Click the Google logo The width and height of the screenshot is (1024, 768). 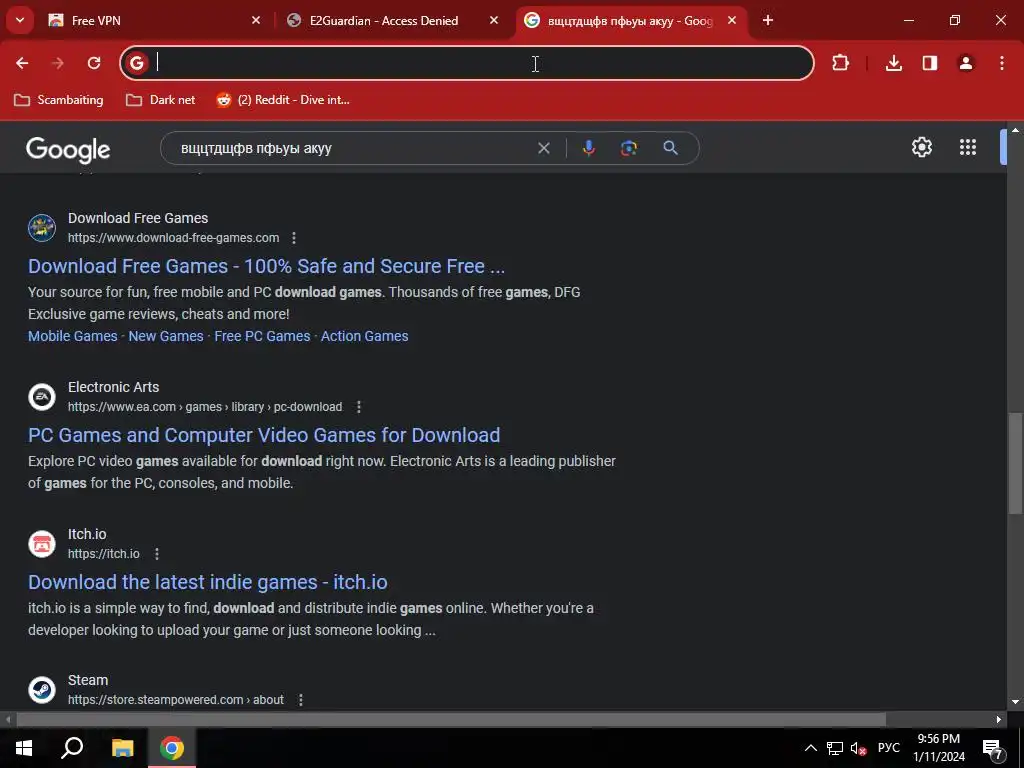tap(68, 150)
